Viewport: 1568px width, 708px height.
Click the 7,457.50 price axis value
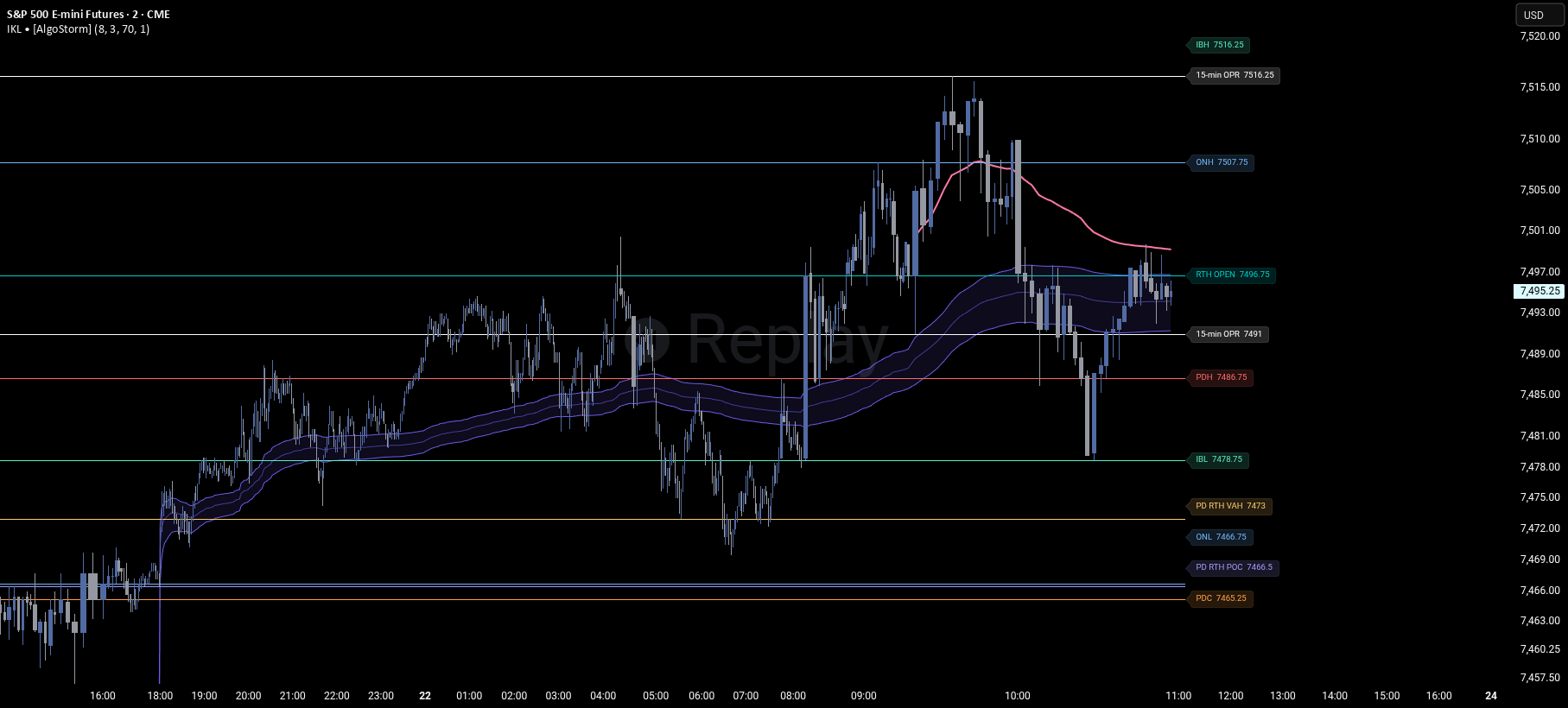pyautogui.click(x=1539, y=678)
